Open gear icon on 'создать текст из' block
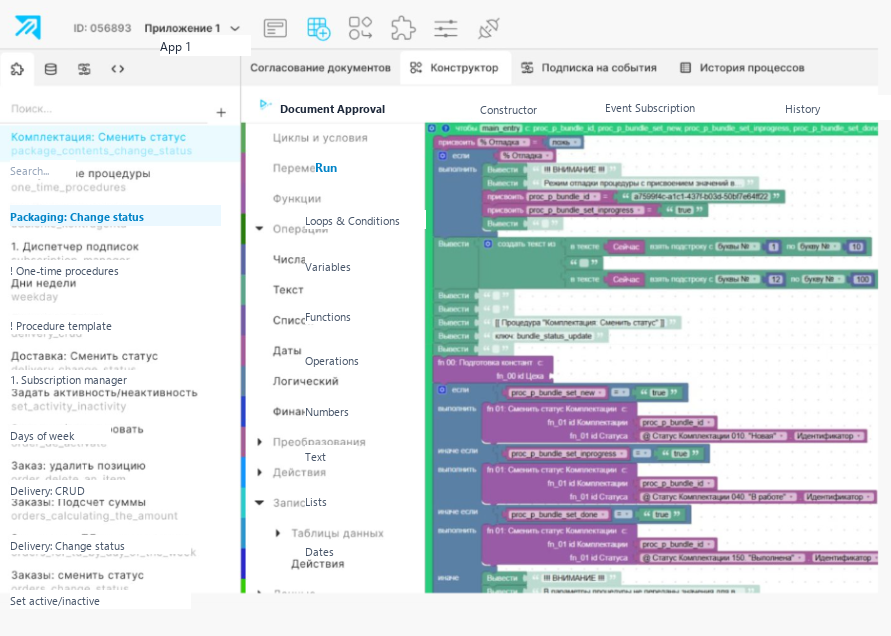The image size is (891, 636). [488, 244]
